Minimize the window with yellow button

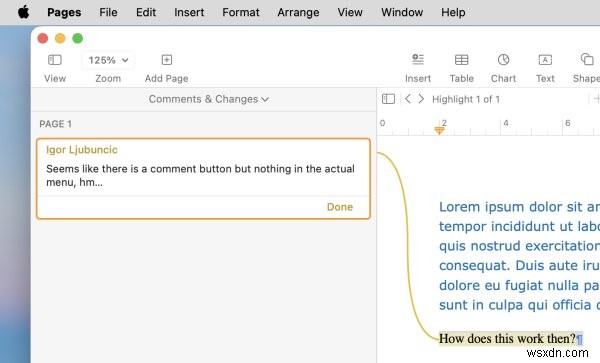tap(60, 38)
